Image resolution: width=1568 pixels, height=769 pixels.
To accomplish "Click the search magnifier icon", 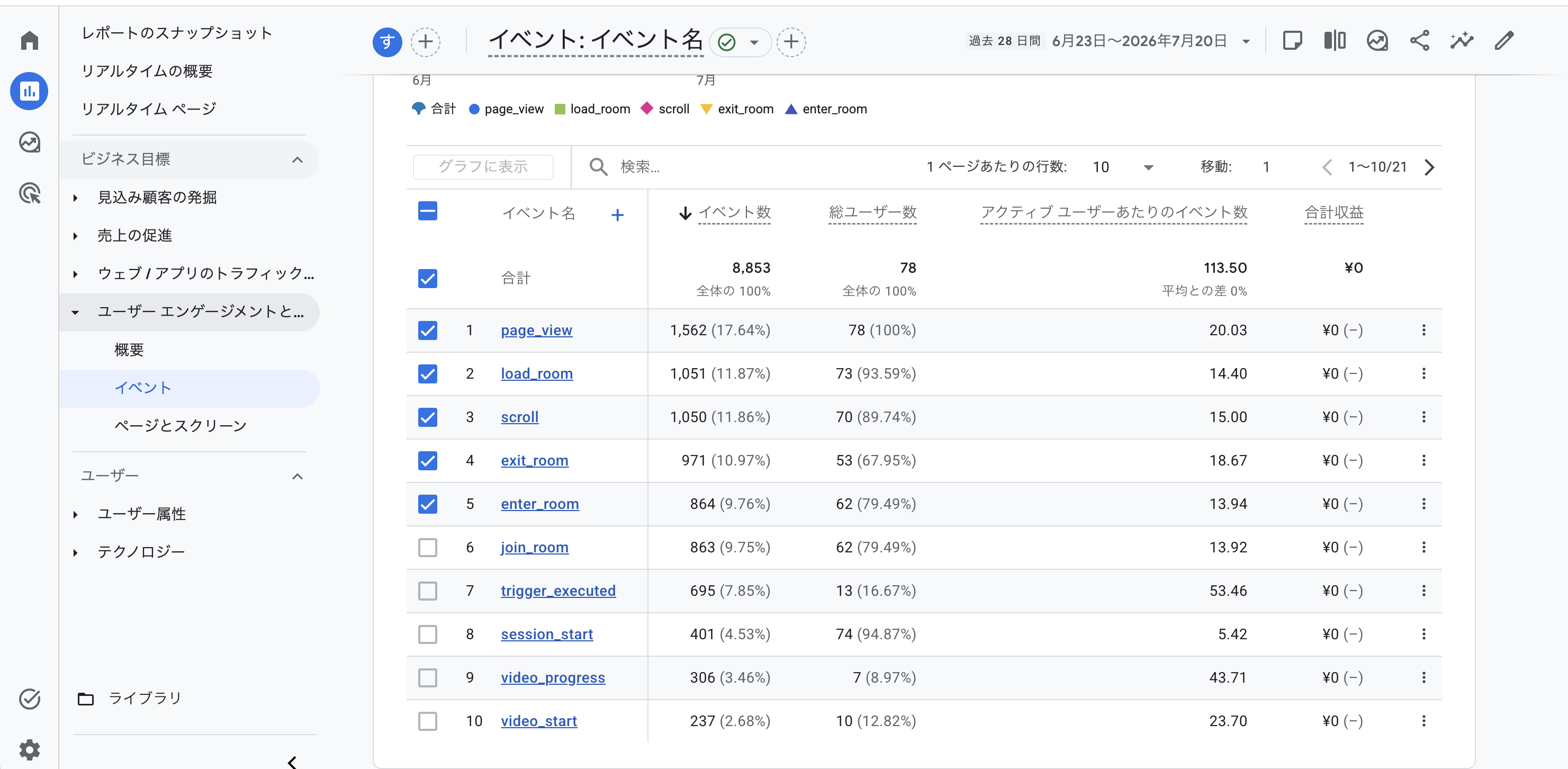I will (x=598, y=167).
